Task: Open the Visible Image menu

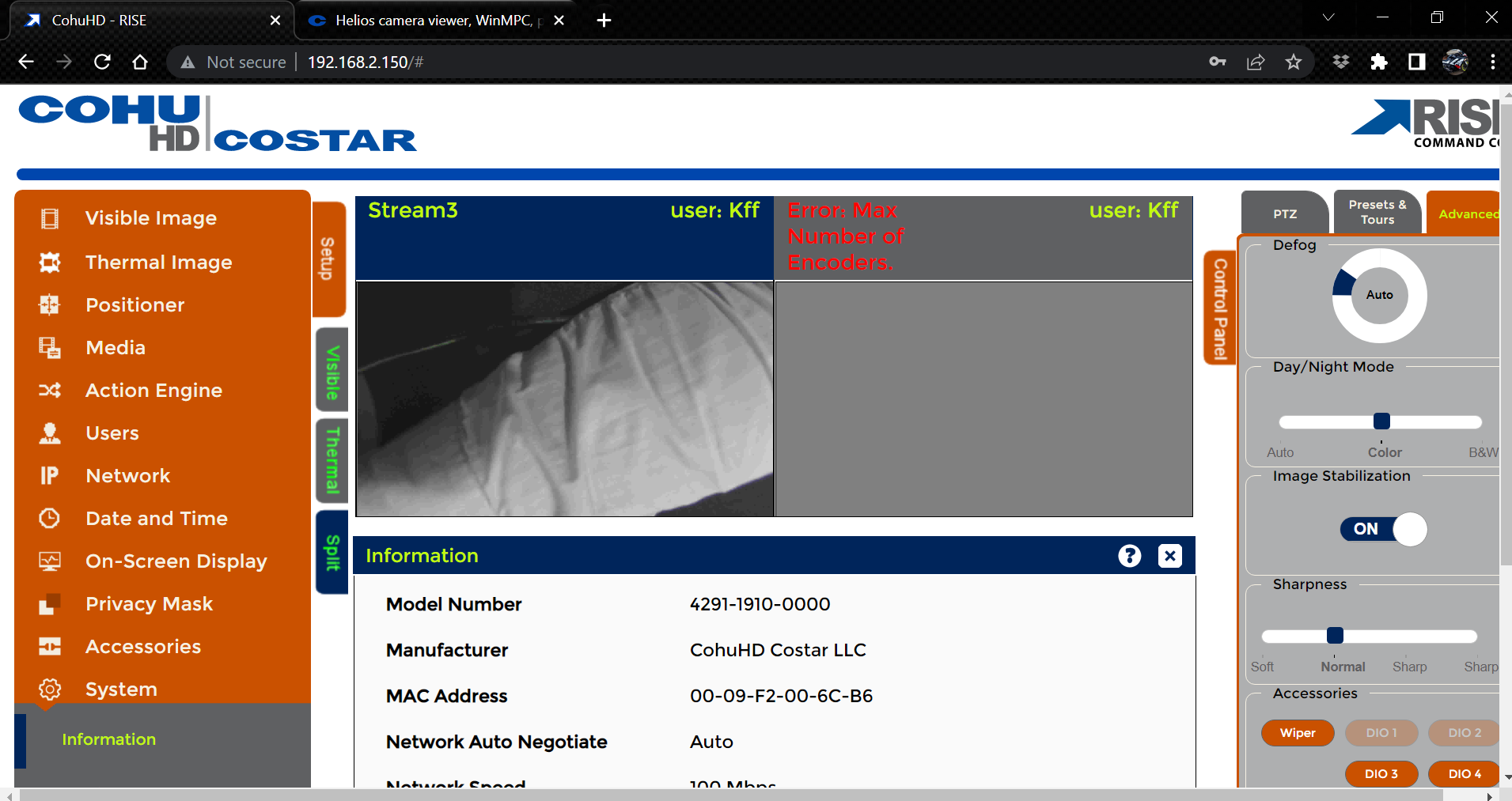Action: 150,218
